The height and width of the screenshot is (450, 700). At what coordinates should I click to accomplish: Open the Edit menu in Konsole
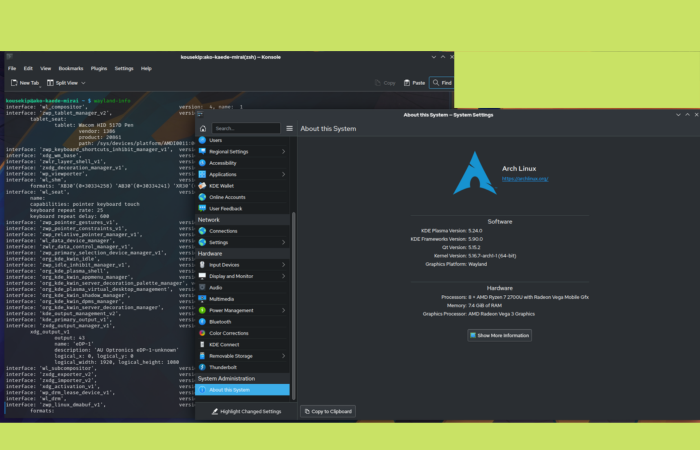[x=28, y=69]
